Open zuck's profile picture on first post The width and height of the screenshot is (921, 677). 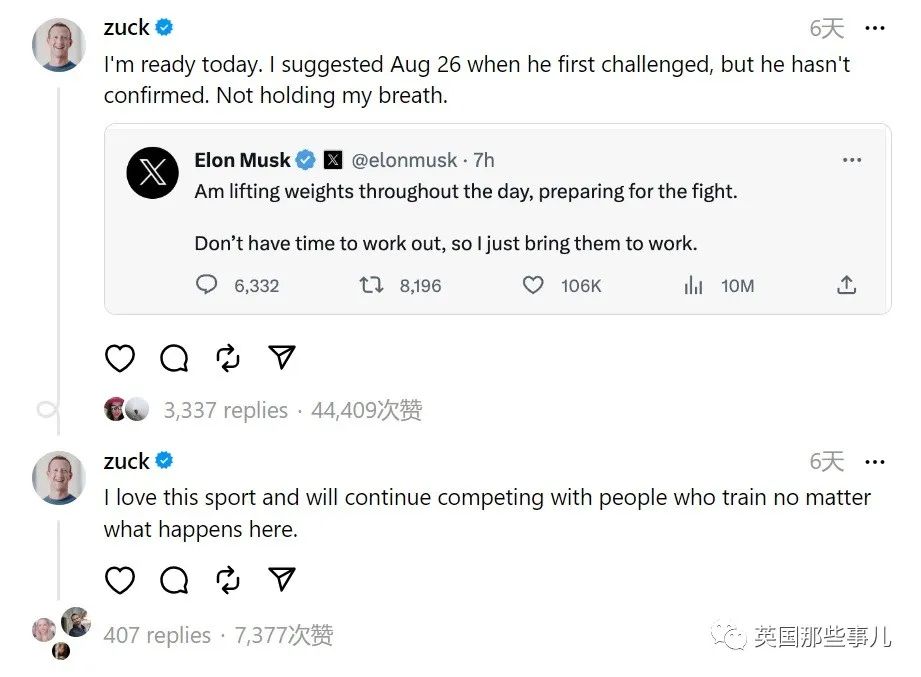coord(59,45)
